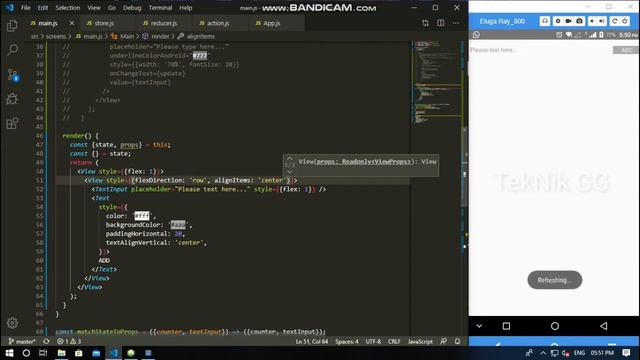The height and width of the screenshot is (360, 640).
Task: Open File Explorer from the taskbar
Action: pyautogui.click(x=61, y=353)
